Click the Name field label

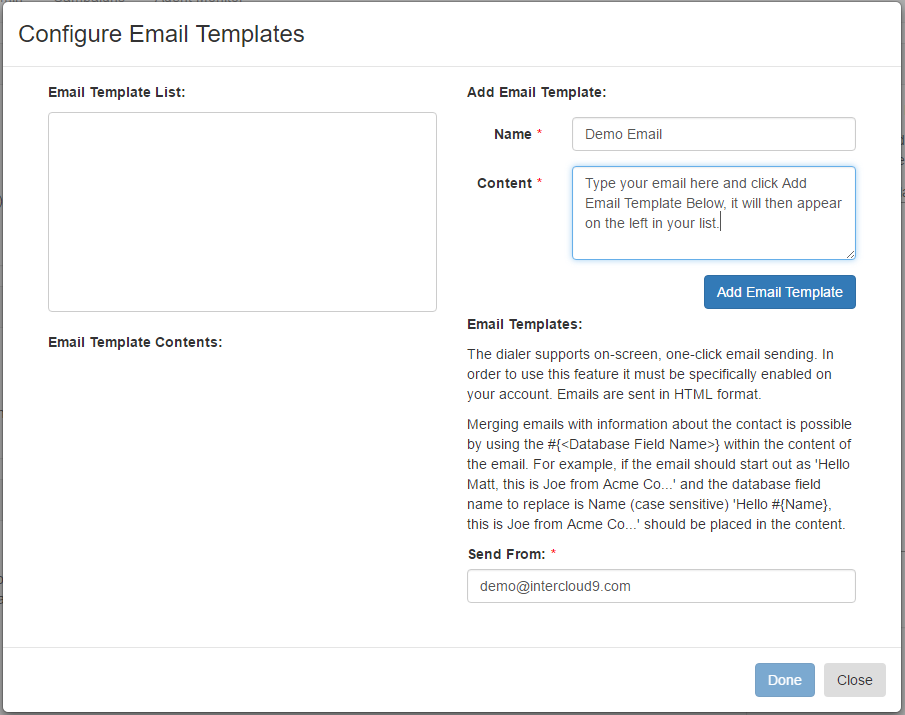click(513, 134)
